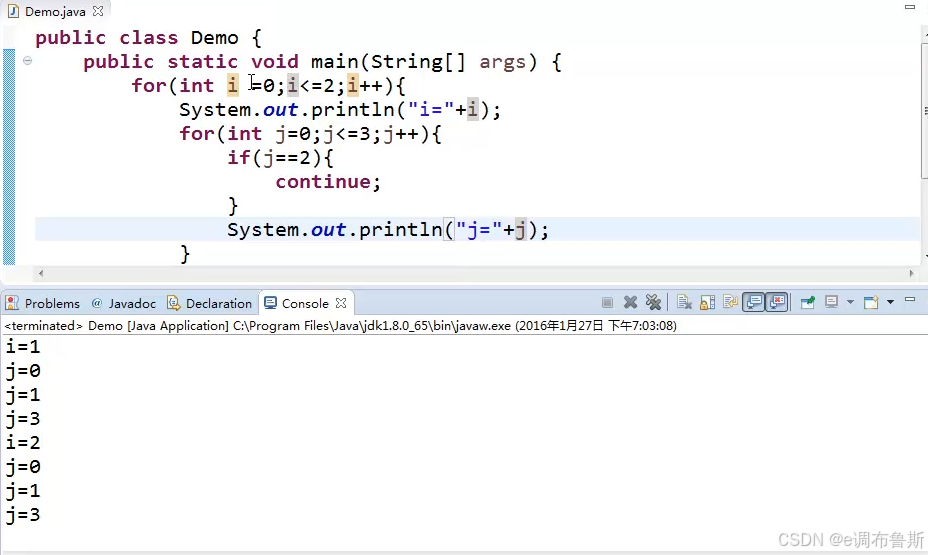The width and height of the screenshot is (928, 555).
Task: Click the 'for(int j=0;j<=3;j++){' line
Action: point(310,134)
